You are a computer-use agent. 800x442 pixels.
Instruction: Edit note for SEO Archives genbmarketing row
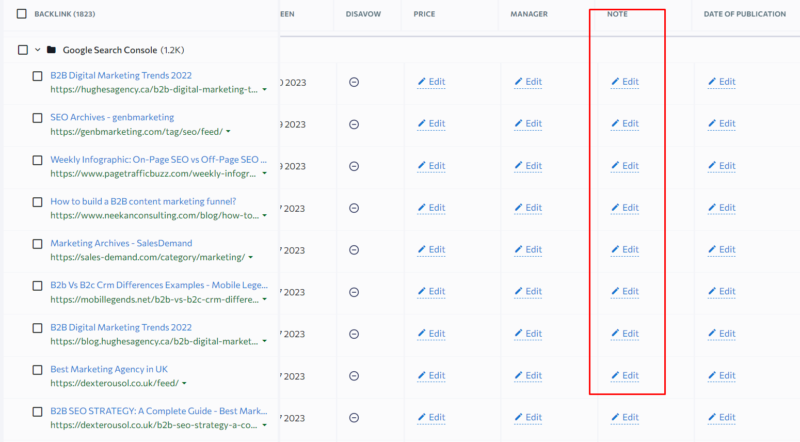(625, 124)
